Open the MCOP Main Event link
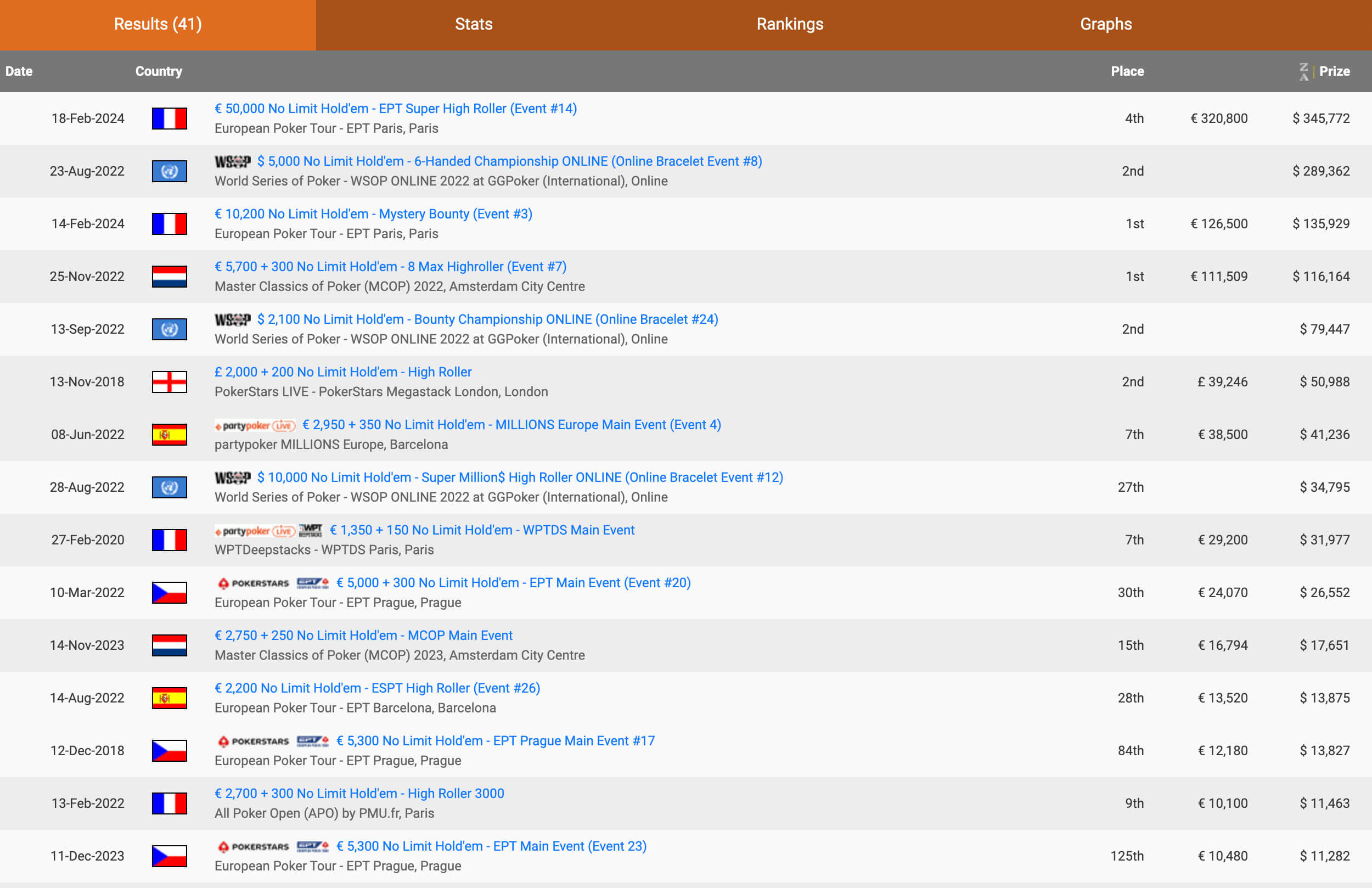1372x888 pixels. point(363,636)
